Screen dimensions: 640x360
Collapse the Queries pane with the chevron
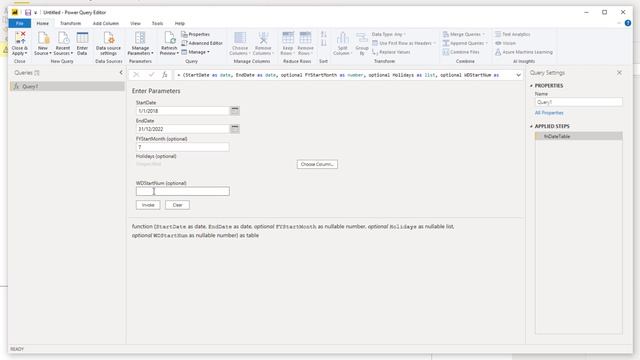[121, 72]
